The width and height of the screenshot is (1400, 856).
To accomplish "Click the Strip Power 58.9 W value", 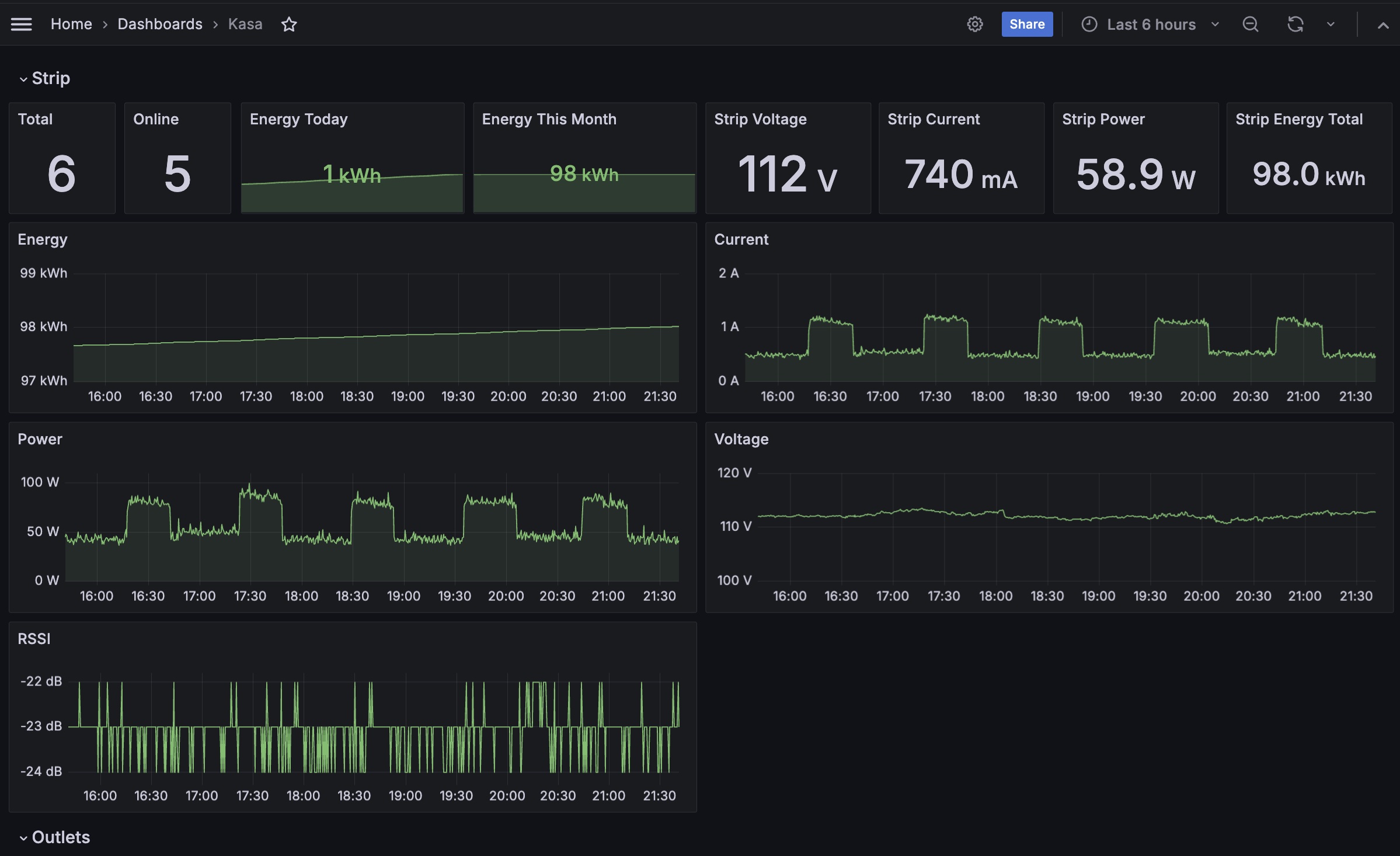I will (1135, 175).
